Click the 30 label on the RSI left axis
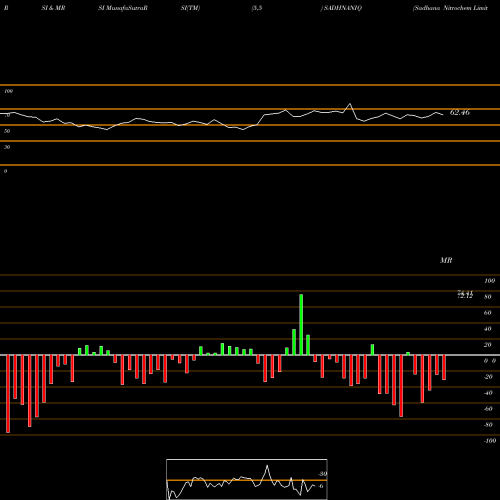The image size is (500, 500). coord(7,147)
